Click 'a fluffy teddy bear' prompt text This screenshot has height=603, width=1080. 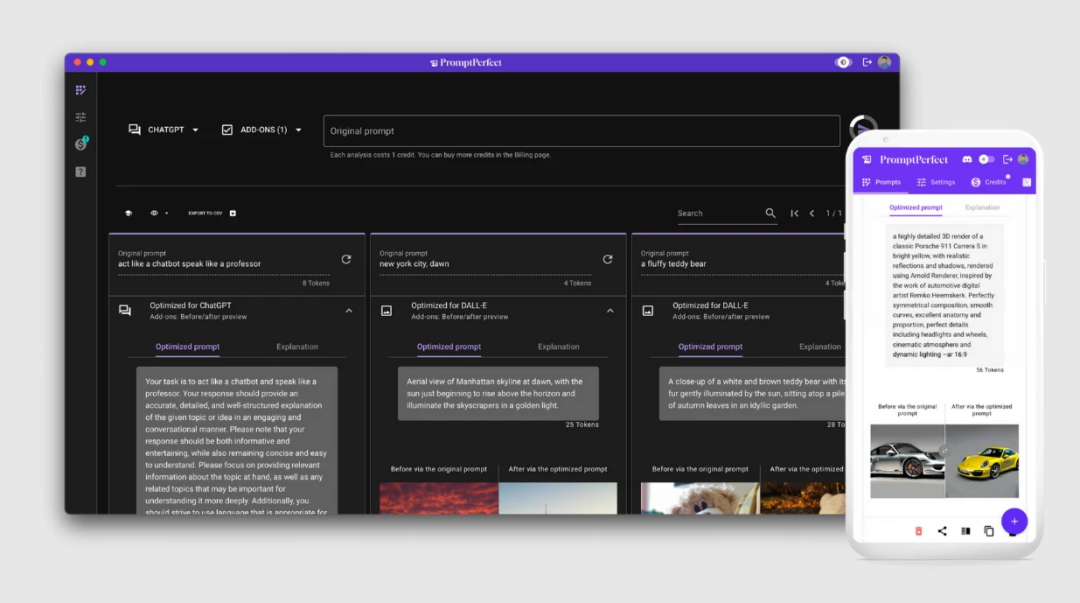coord(673,264)
